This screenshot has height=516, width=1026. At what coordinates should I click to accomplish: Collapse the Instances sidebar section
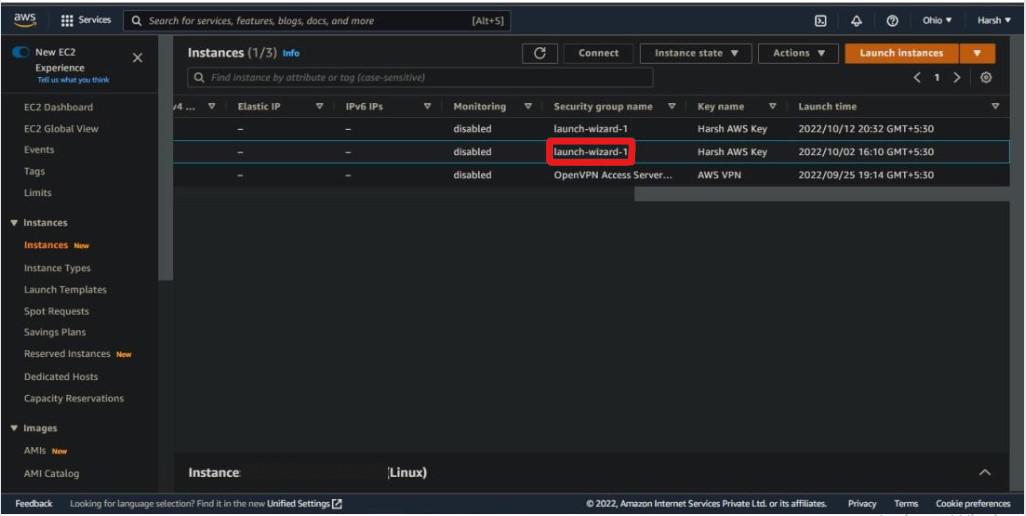point(14,223)
